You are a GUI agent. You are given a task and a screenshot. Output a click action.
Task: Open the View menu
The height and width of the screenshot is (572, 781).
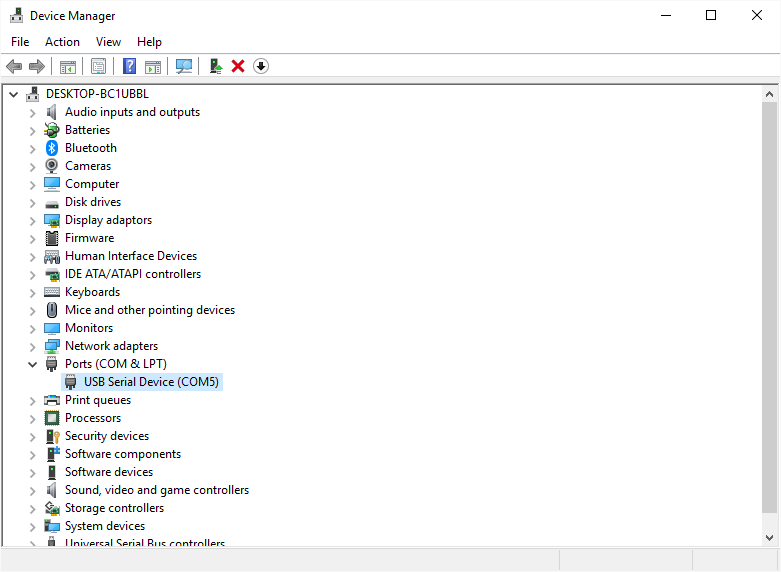tap(108, 42)
